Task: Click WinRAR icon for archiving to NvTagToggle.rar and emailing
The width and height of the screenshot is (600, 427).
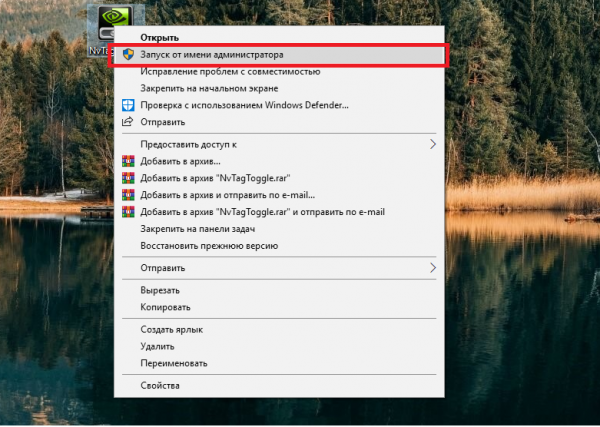Action: [127, 212]
